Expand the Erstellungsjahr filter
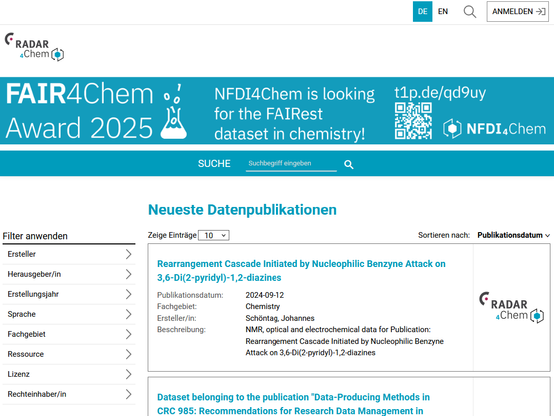This screenshot has height=416, width=554. (69, 294)
